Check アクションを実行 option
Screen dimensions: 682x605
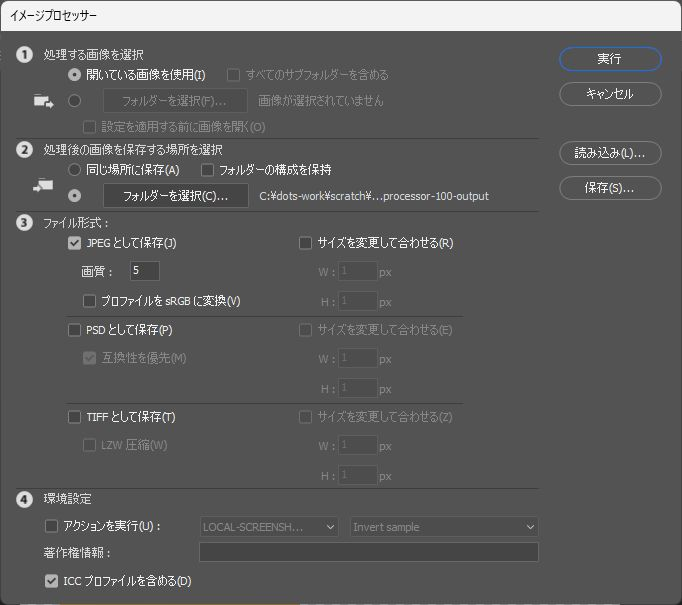point(51,526)
